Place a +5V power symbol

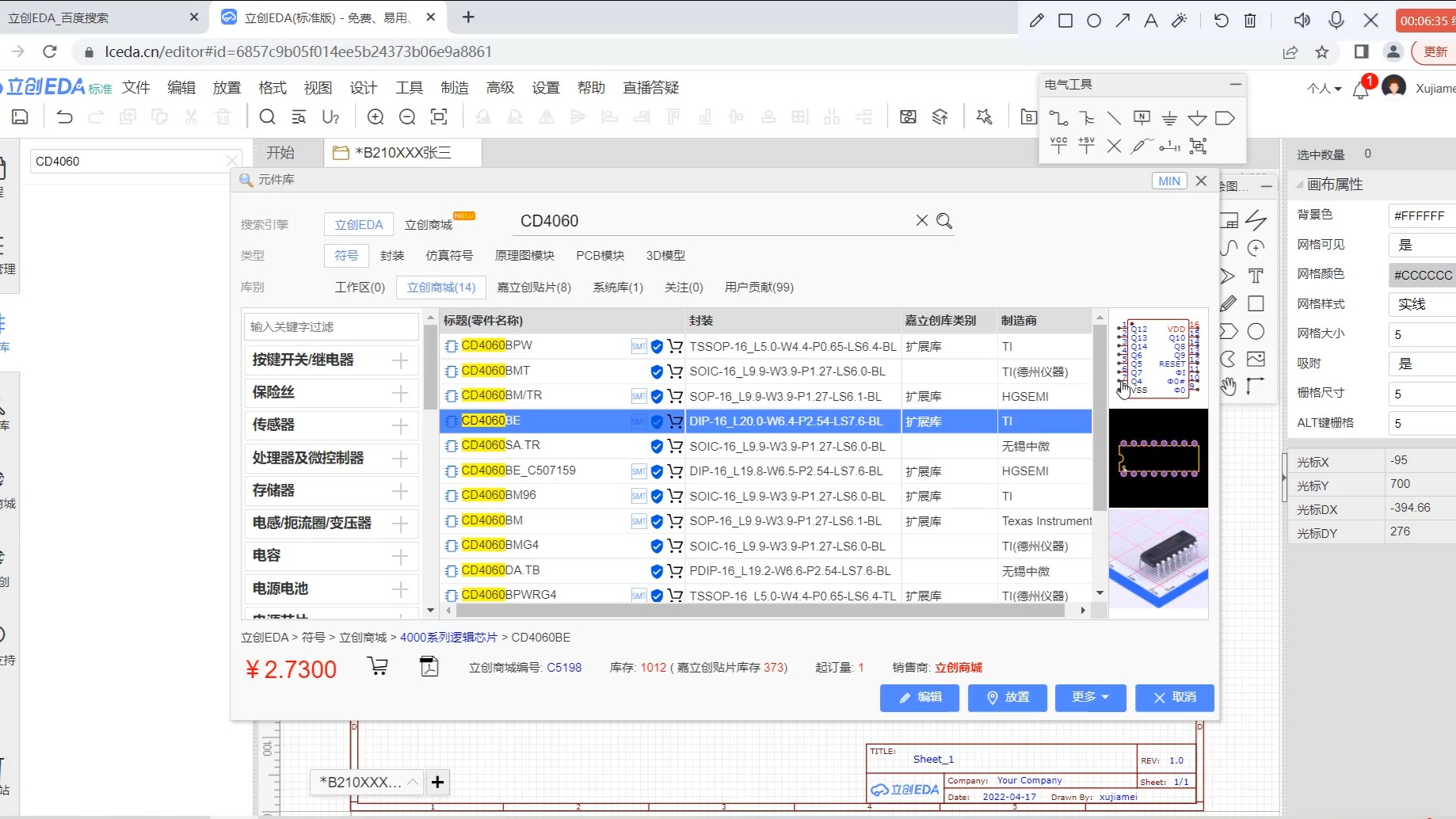coord(1087,146)
